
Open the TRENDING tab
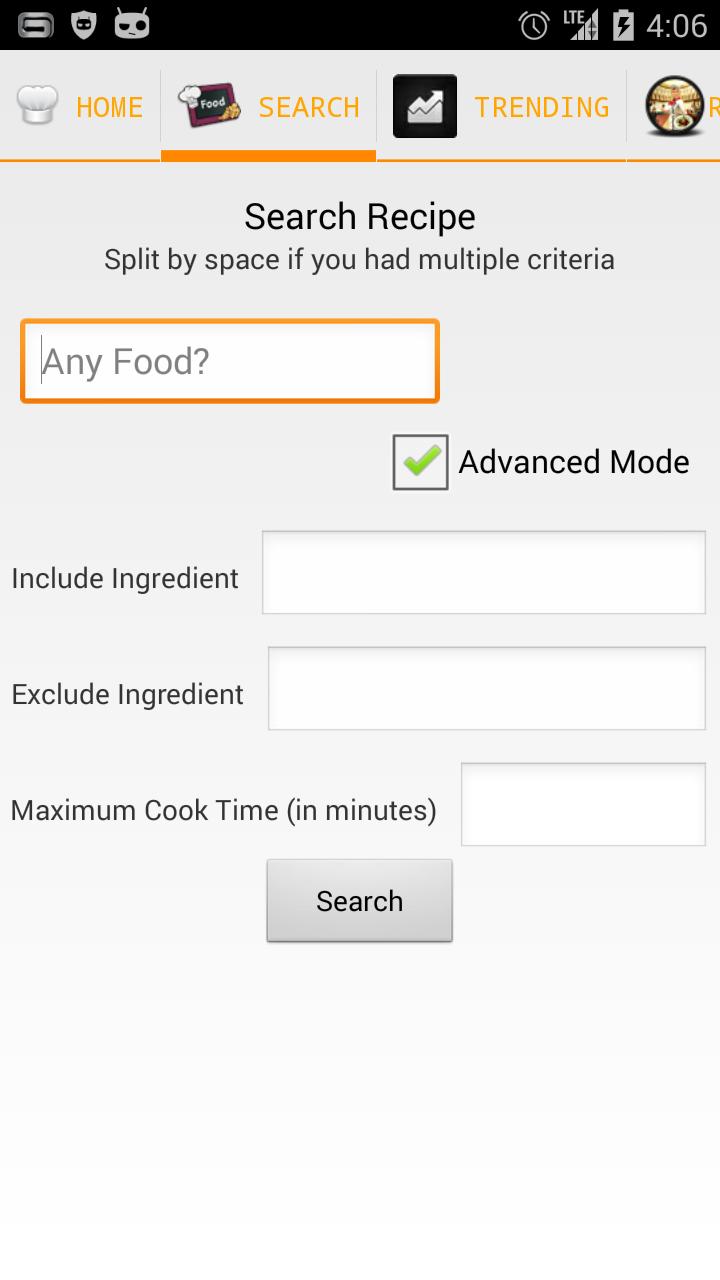click(541, 105)
